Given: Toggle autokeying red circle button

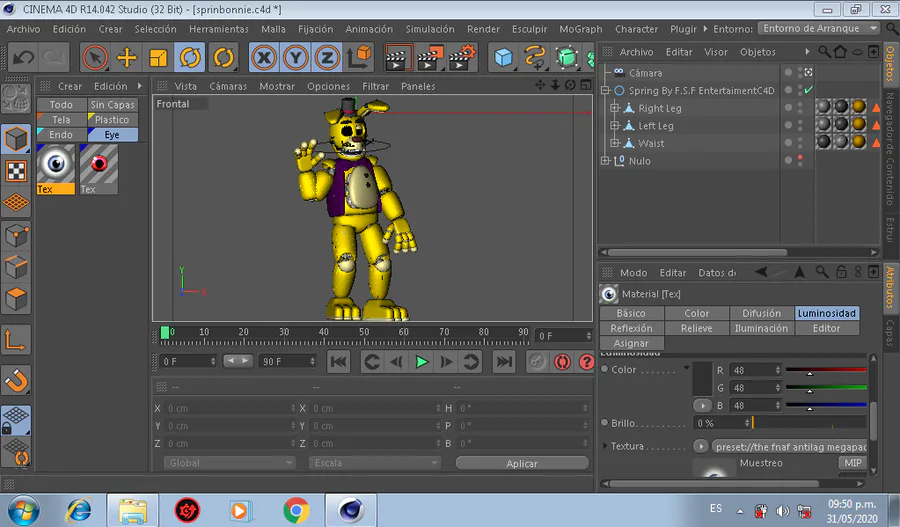Looking at the screenshot, I should tap(562, 362).
